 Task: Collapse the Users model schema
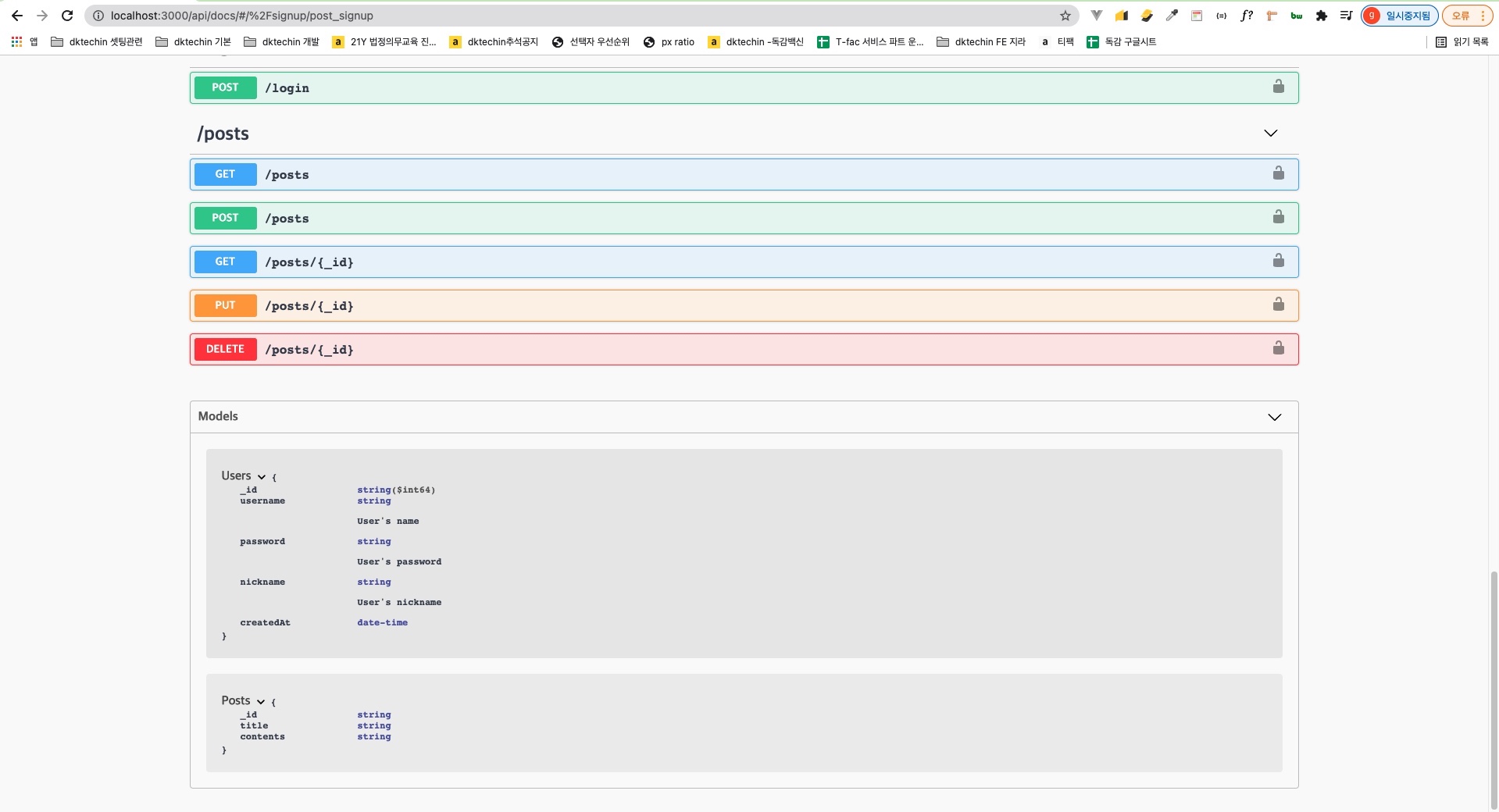[x=262, y=476]
